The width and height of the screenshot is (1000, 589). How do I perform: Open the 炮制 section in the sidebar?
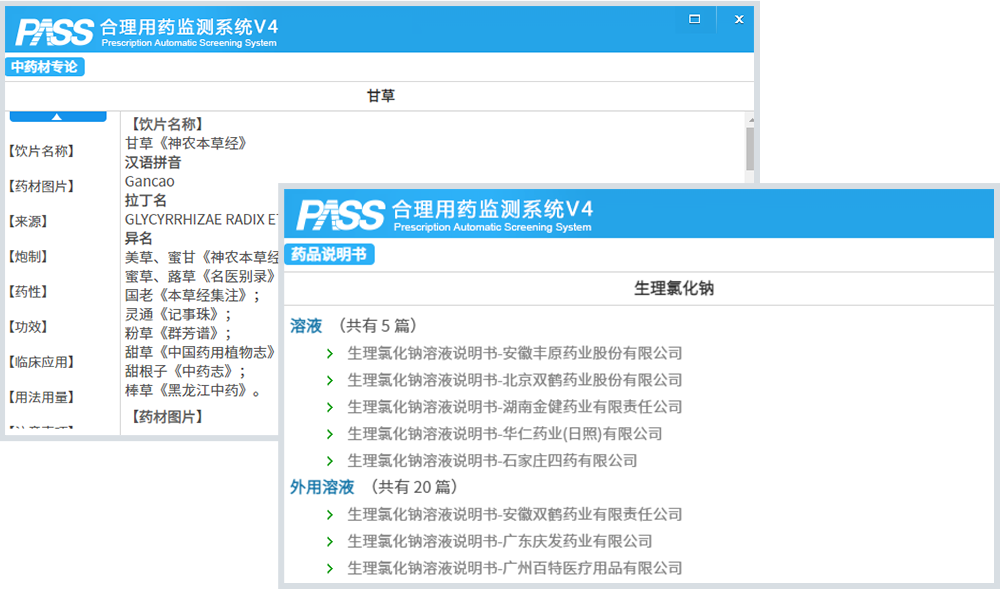(x=28, y=257)
